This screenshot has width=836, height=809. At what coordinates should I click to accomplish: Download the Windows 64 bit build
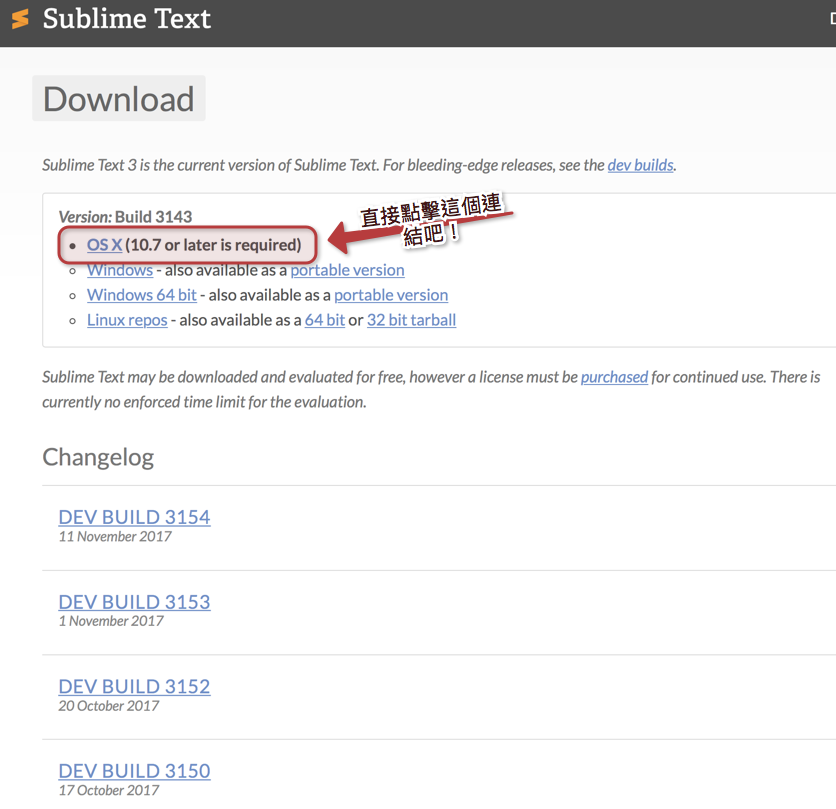(142, 295)
